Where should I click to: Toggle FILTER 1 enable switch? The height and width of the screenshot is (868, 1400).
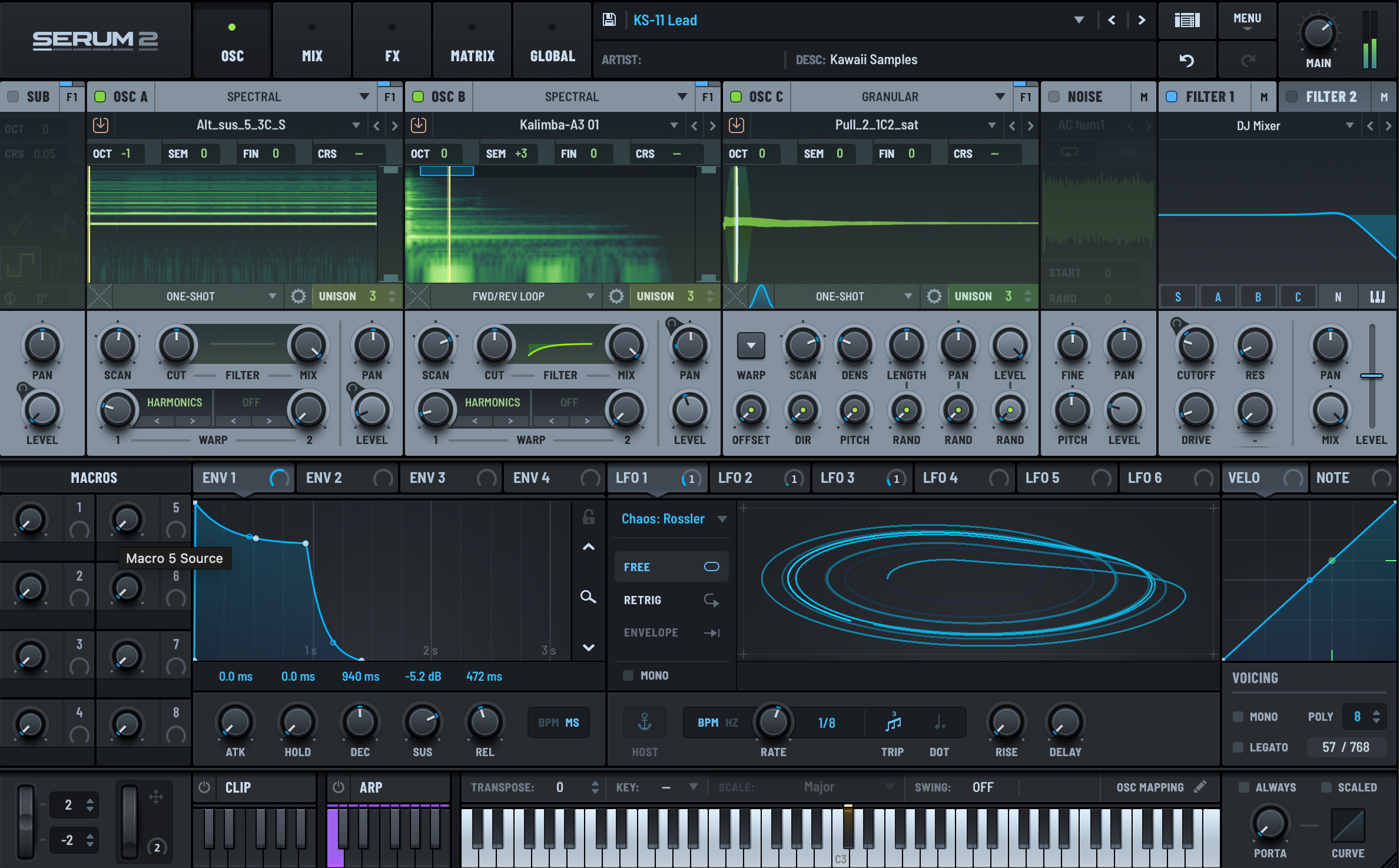[1172, 97]
